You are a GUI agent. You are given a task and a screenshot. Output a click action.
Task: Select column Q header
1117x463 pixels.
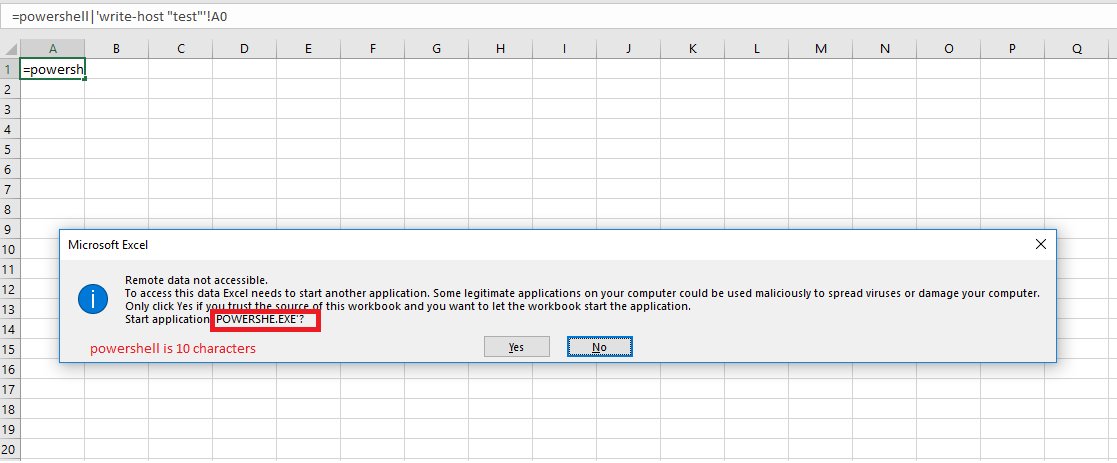tap(1076, 48)
